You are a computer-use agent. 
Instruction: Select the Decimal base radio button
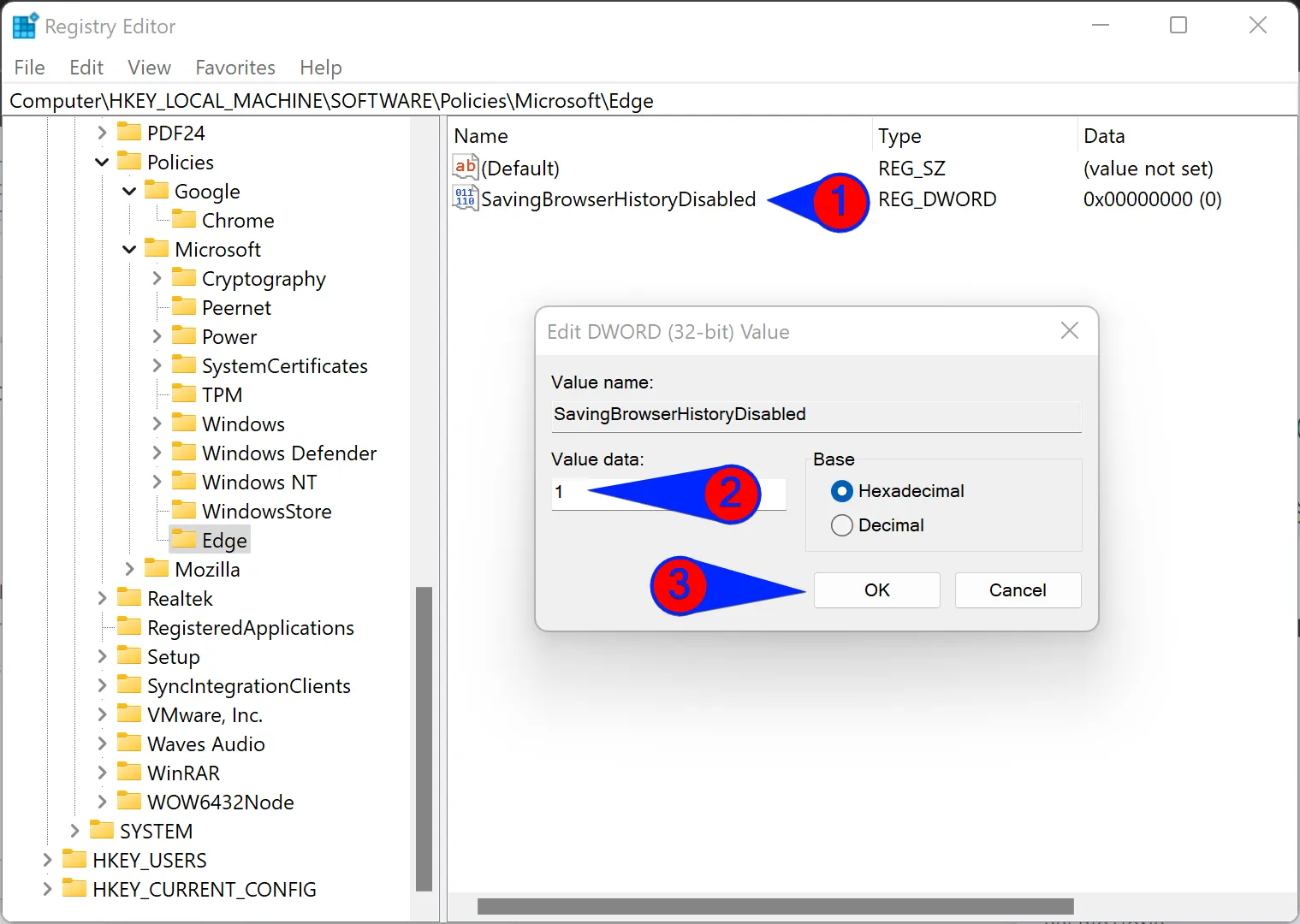click(x=842, y=525)
